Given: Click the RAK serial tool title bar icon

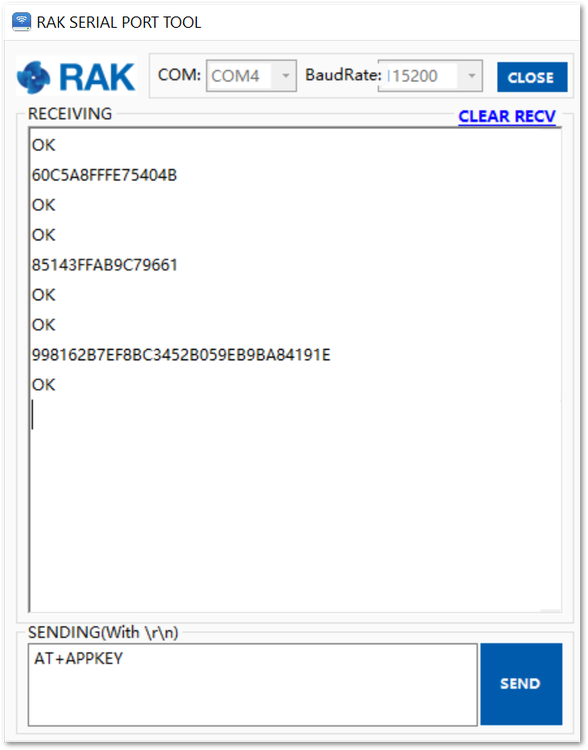Looking at the screenshot, I should tap(22, 22).
